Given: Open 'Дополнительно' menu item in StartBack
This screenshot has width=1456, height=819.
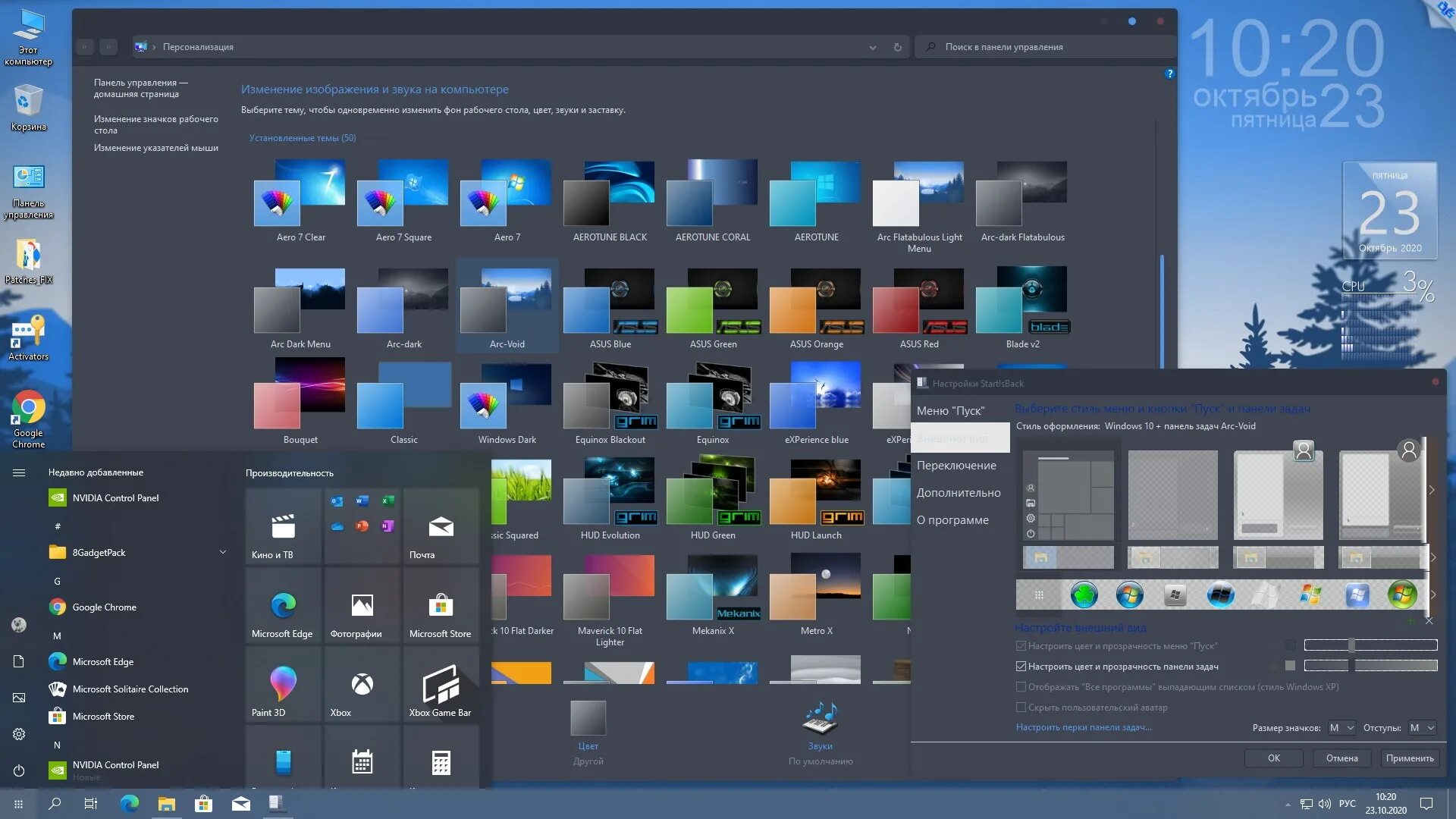Looking at the screenshot, I should [957, 492].
